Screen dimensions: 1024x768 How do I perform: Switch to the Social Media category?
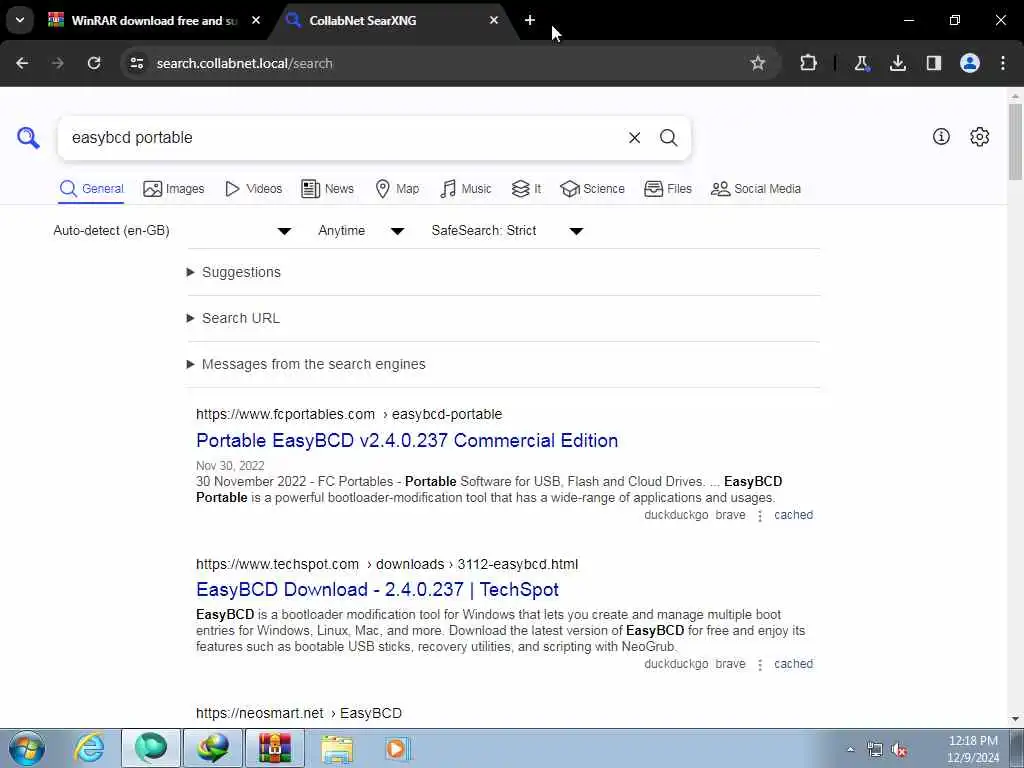pos(756,189)
